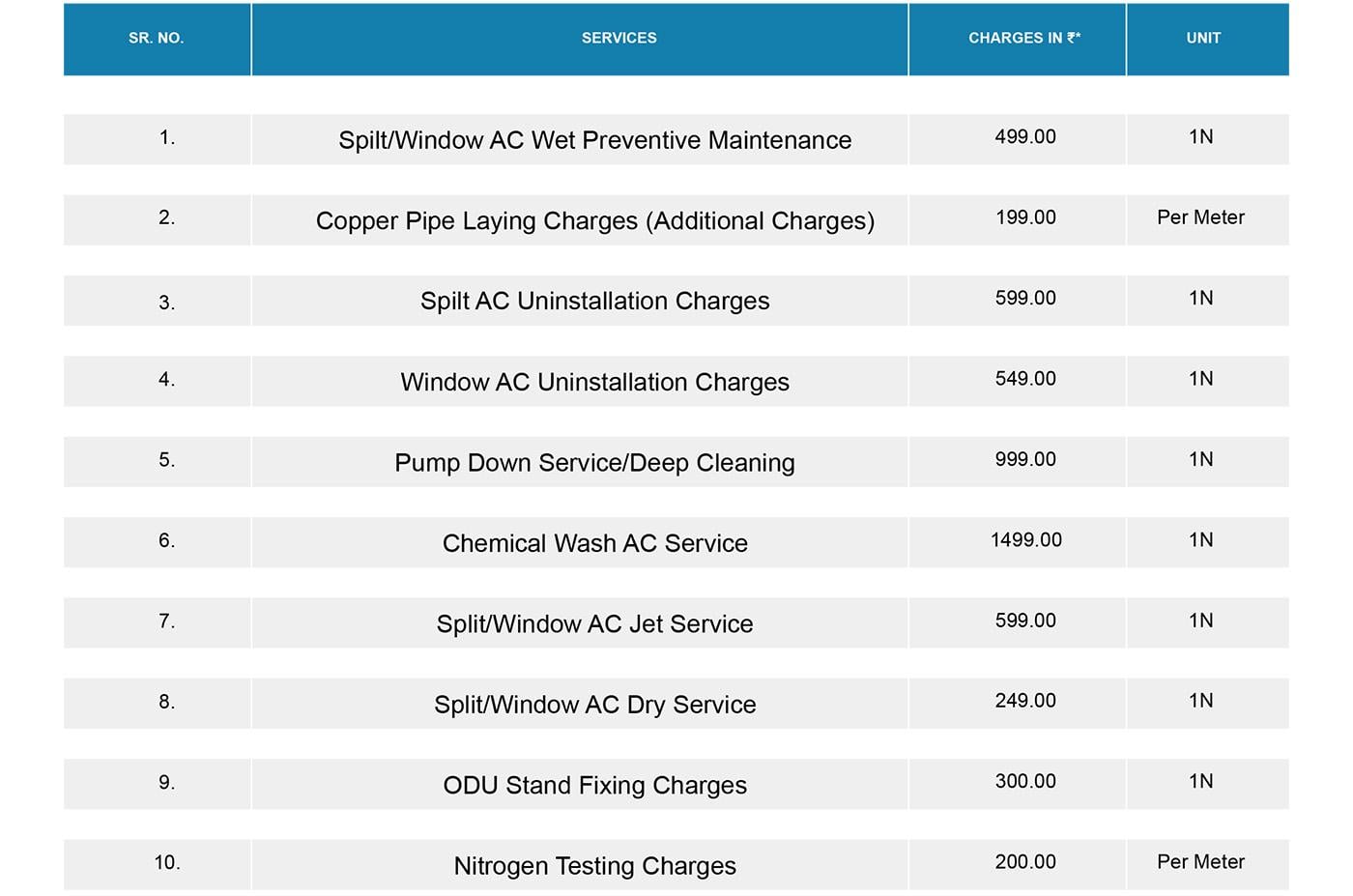This screenshot has height=896, width=1353.
Task: Click Per Meter unit for copper pipe
Action: (x=1200, y=217)
